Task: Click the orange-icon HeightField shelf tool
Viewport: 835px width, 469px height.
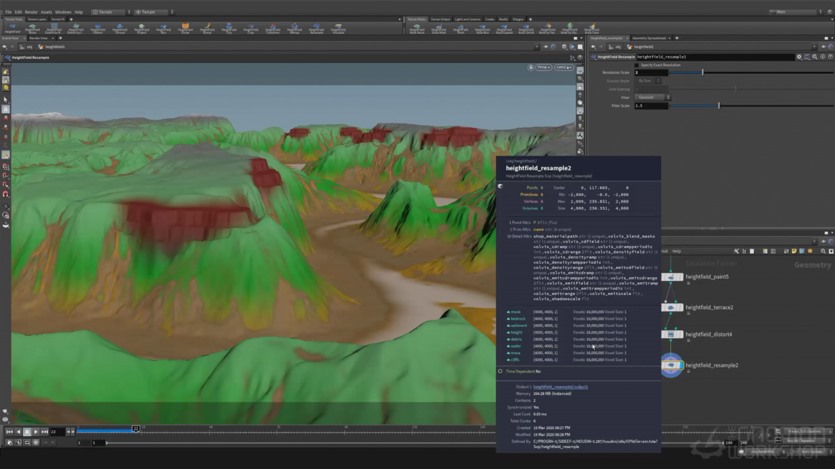Action: click(x=185, y=28)
